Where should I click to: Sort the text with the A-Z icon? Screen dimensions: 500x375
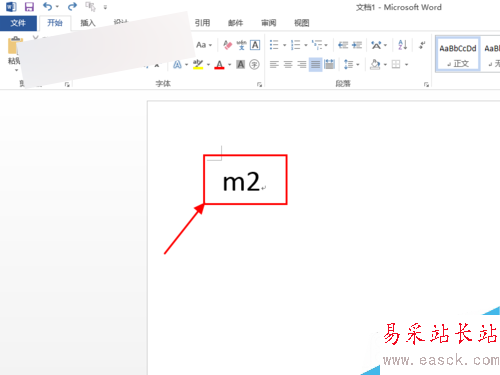[402, 45]
